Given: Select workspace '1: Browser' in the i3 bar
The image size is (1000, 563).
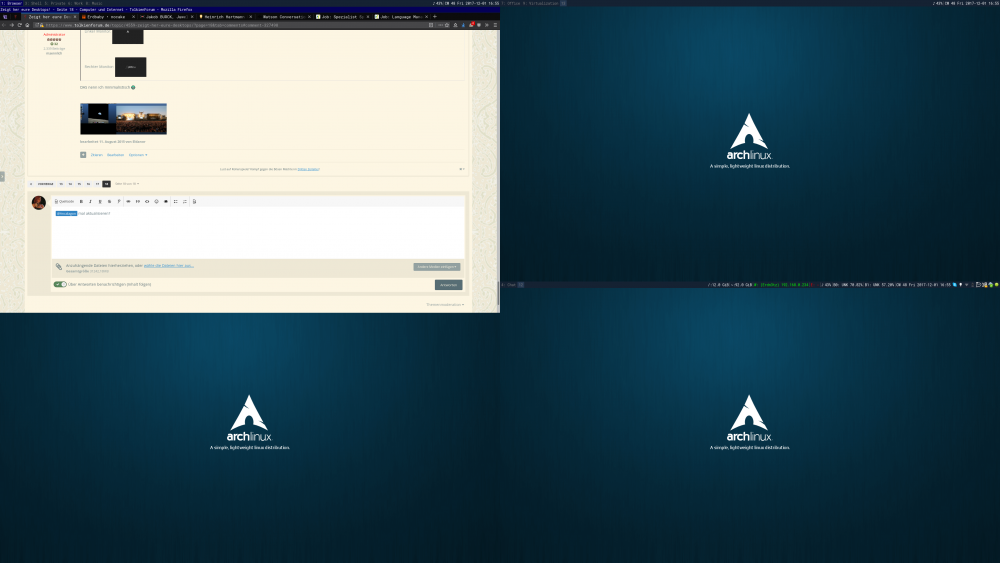Looking at the screenshot, I should pos(11,3).
